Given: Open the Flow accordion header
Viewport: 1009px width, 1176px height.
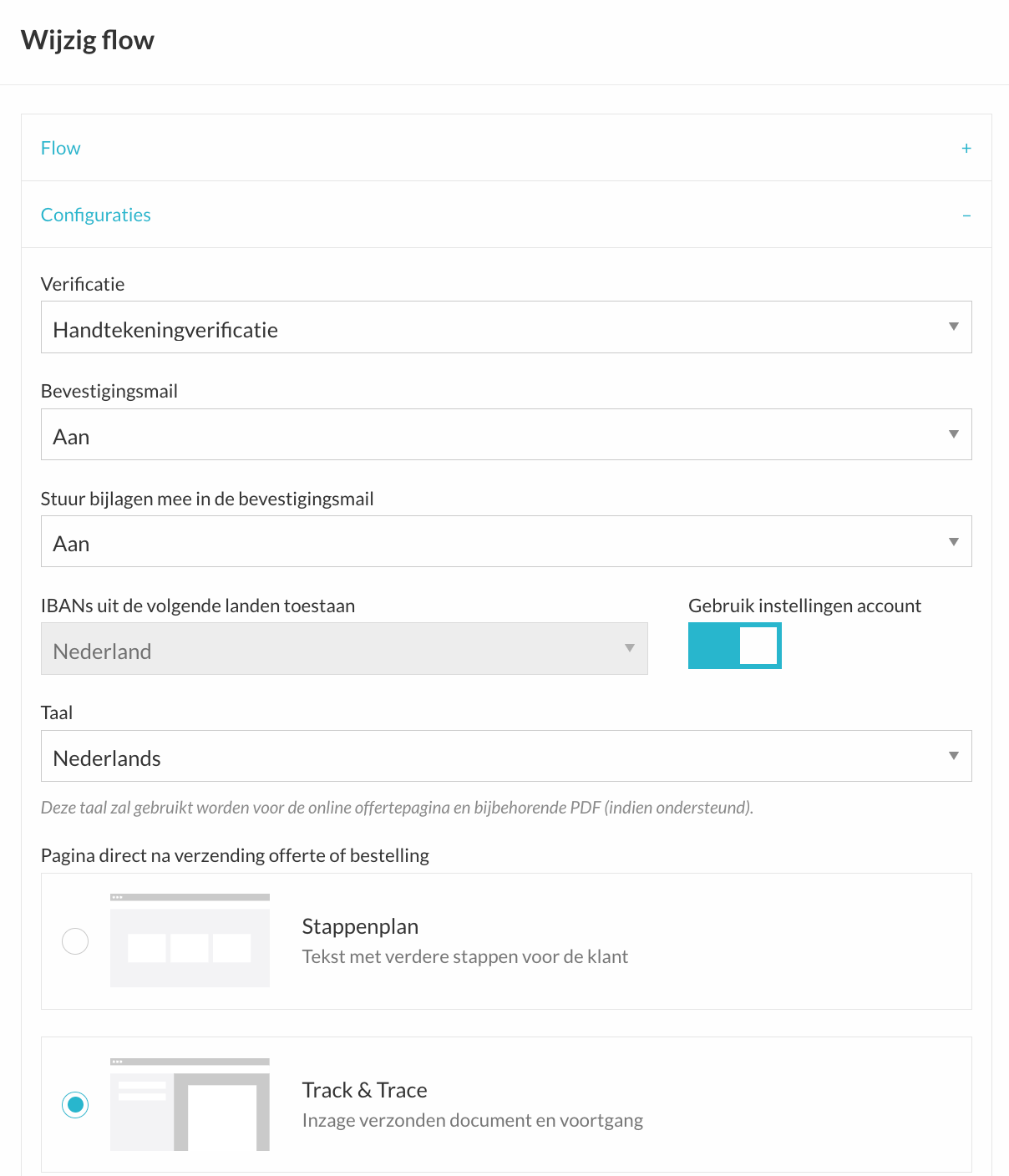Looking at the screenshot, I should pos(506,148).
